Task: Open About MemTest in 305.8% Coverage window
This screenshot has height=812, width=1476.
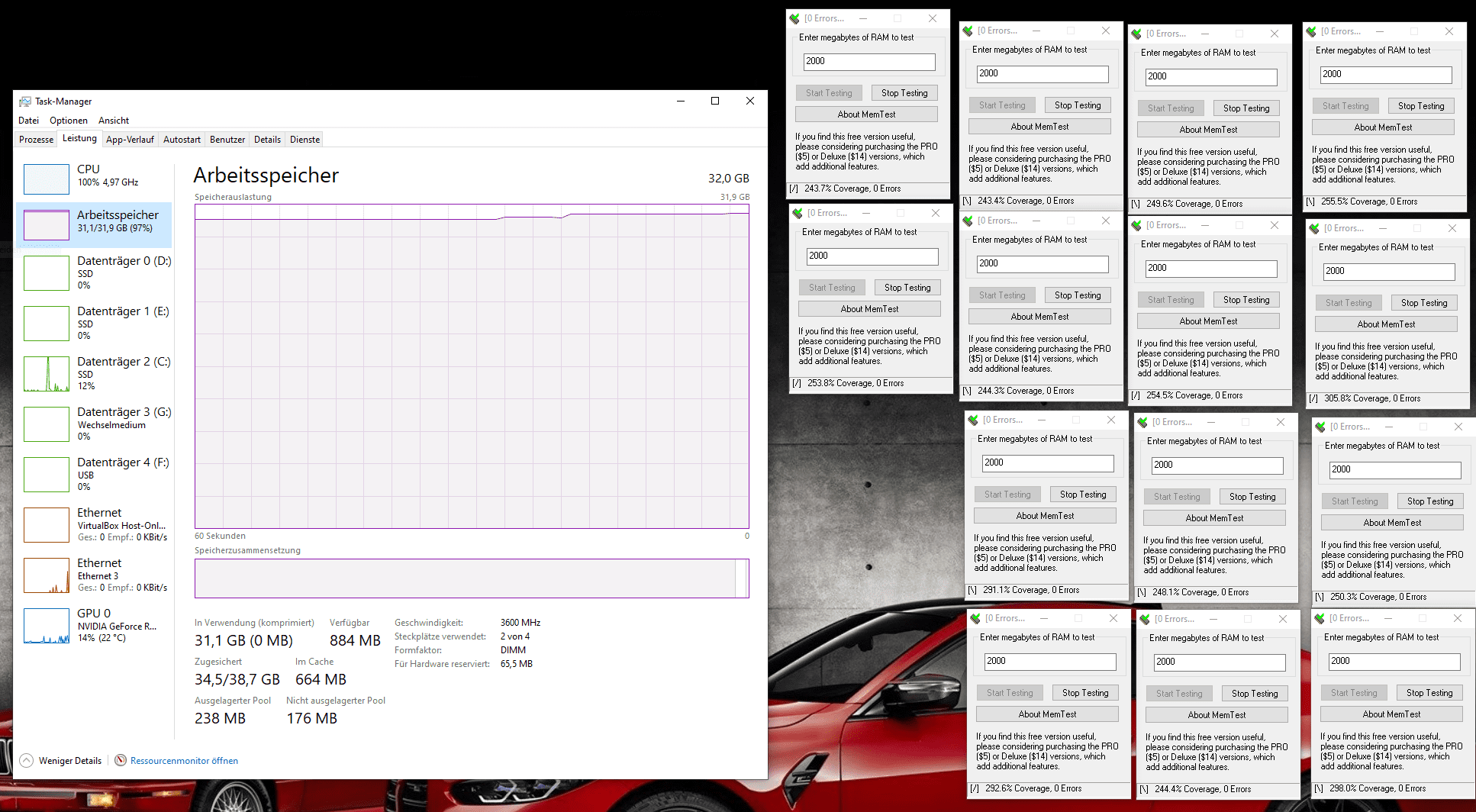Action: tap(1386, 324)
